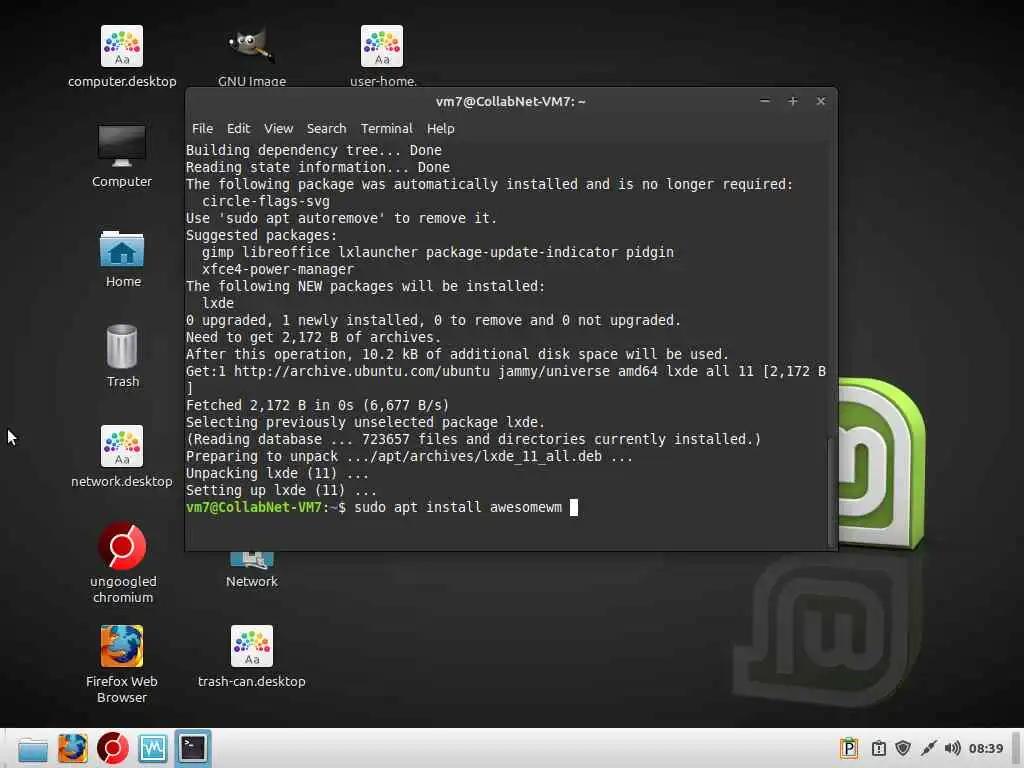Open the terminal File menu
This screenshot has height=768, width=1024.
(x=202, y=129)
